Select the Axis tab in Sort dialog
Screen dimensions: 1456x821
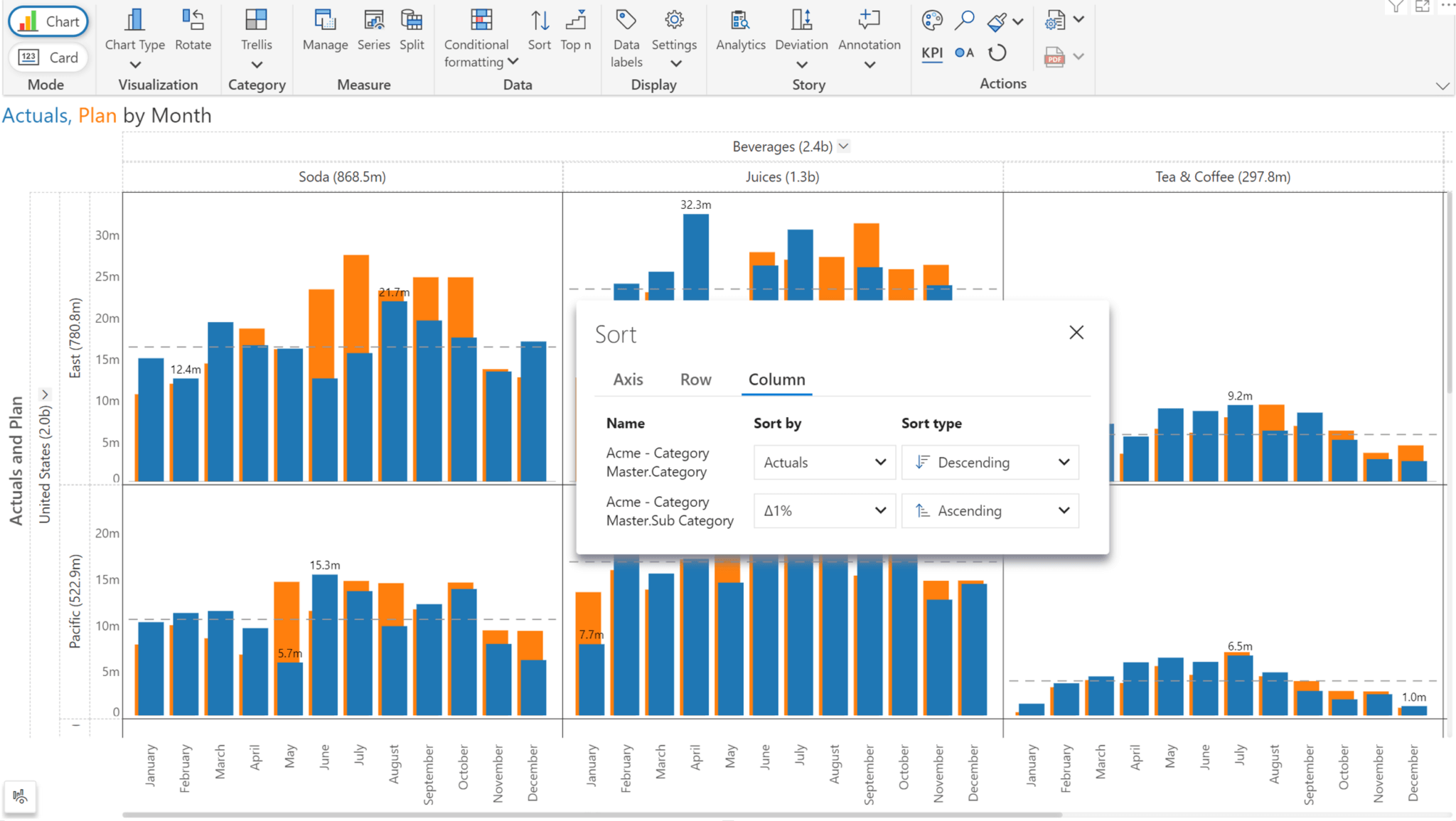[627, 380]
